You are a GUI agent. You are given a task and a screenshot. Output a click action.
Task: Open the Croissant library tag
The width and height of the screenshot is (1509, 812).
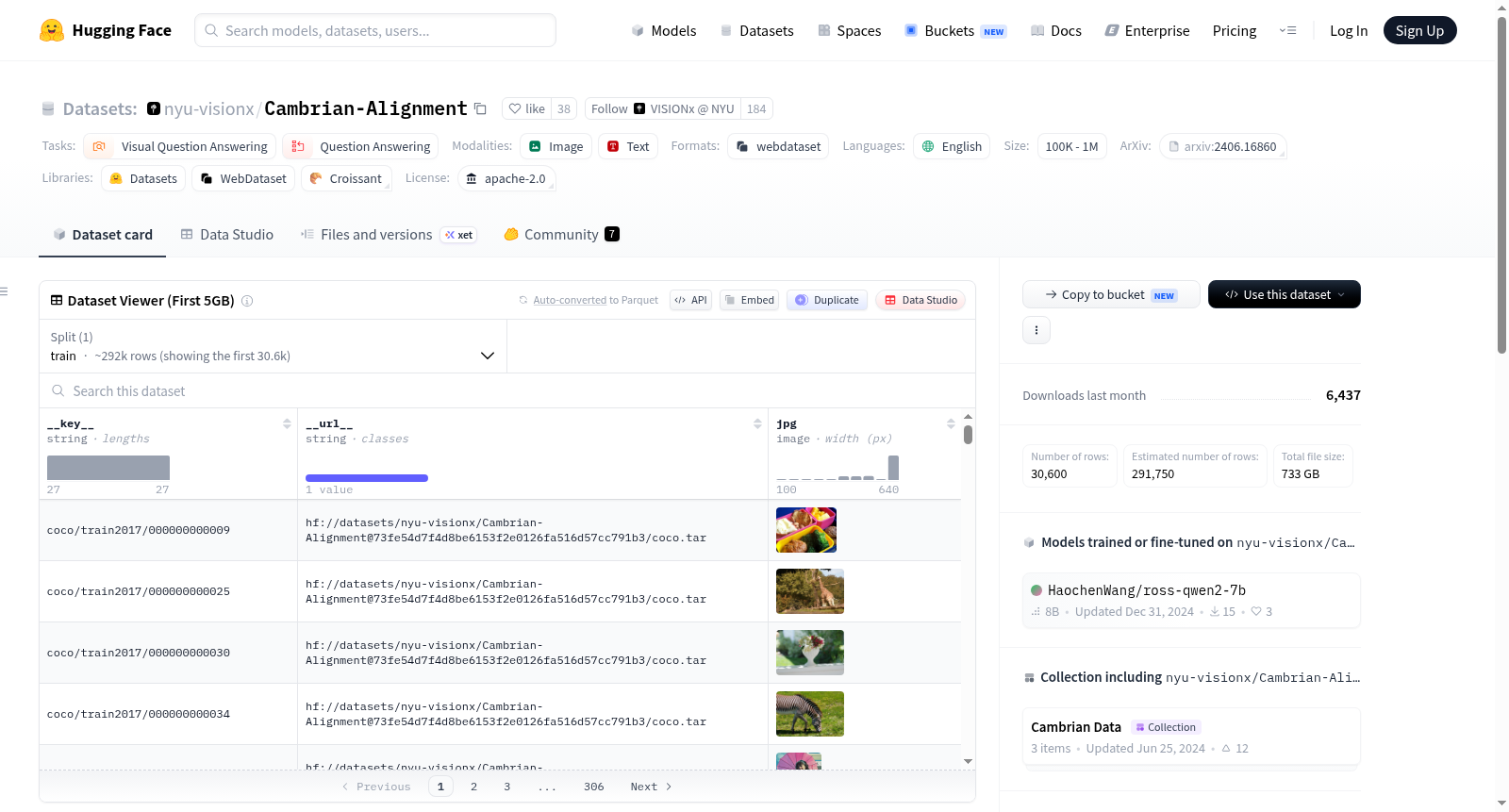pyautogui.click(x=346, y=178)
